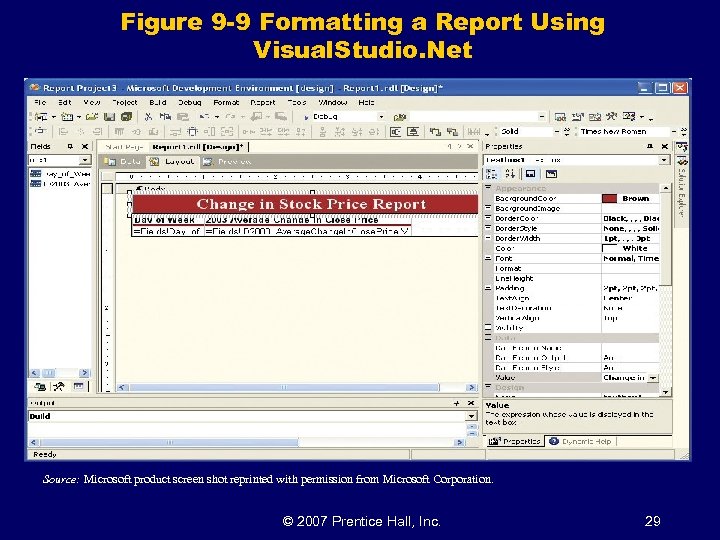Click the Copy toolbar icon

[x=165, y=117]
